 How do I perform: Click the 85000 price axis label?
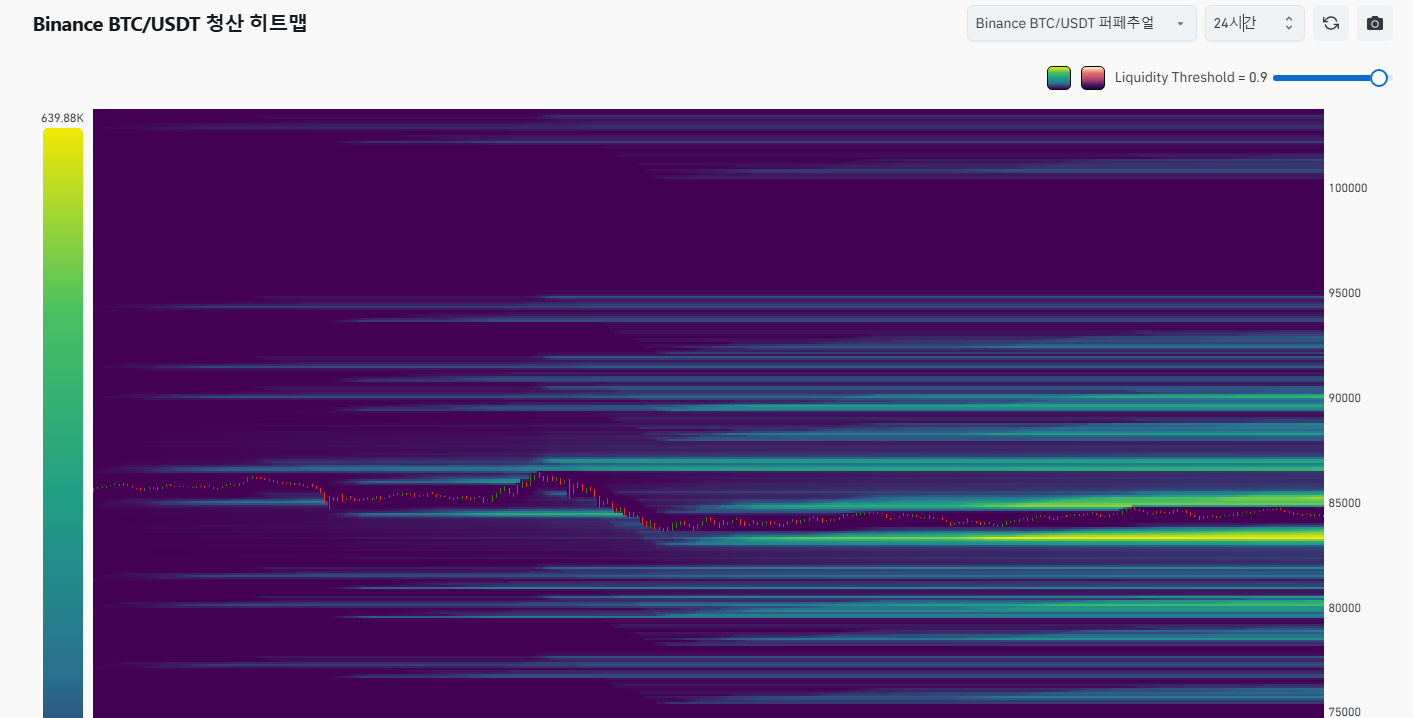click(1345, 503)
